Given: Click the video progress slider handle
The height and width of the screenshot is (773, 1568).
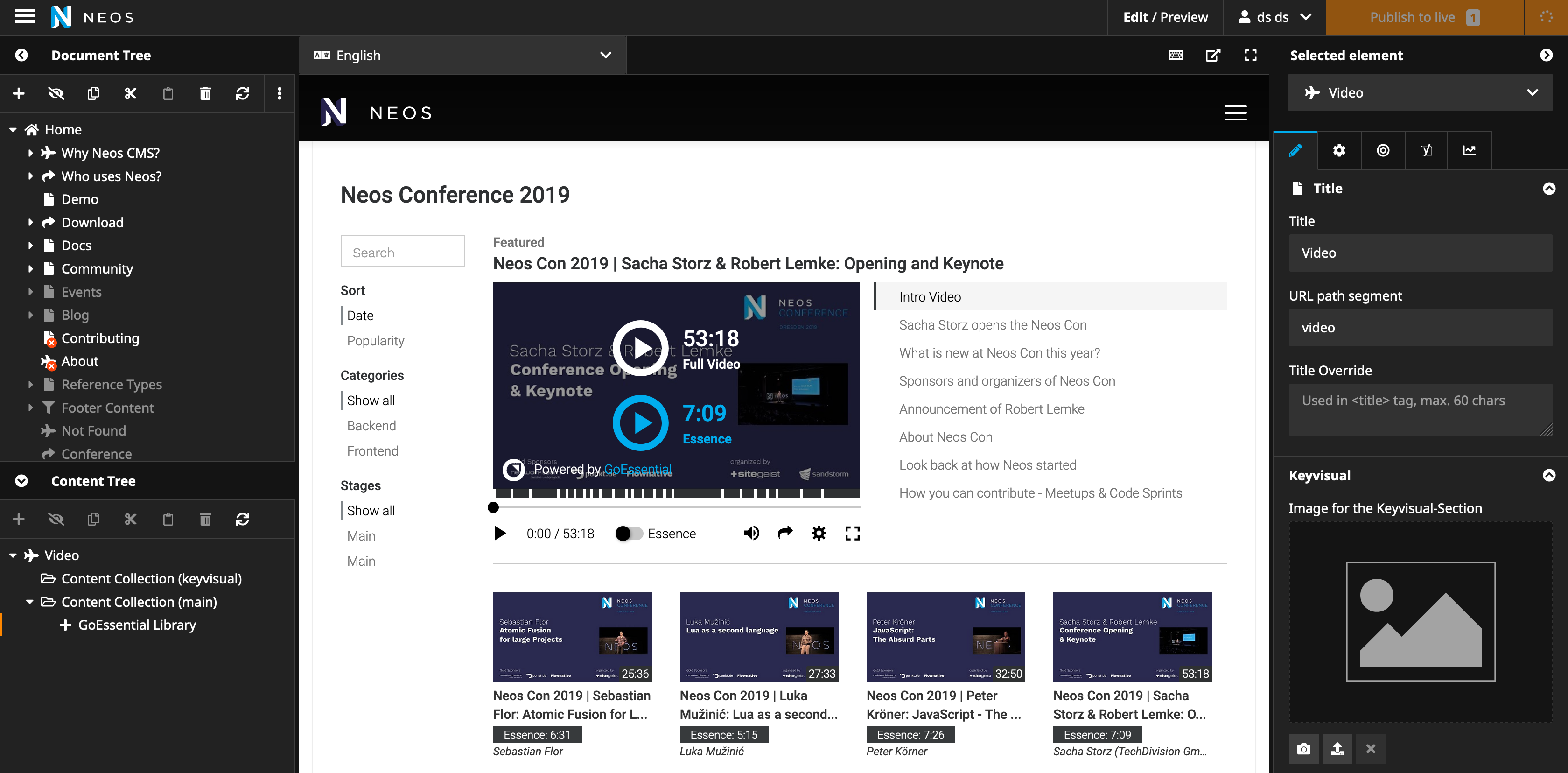Looking at the screenshot, I should click(x=493, y=507).
